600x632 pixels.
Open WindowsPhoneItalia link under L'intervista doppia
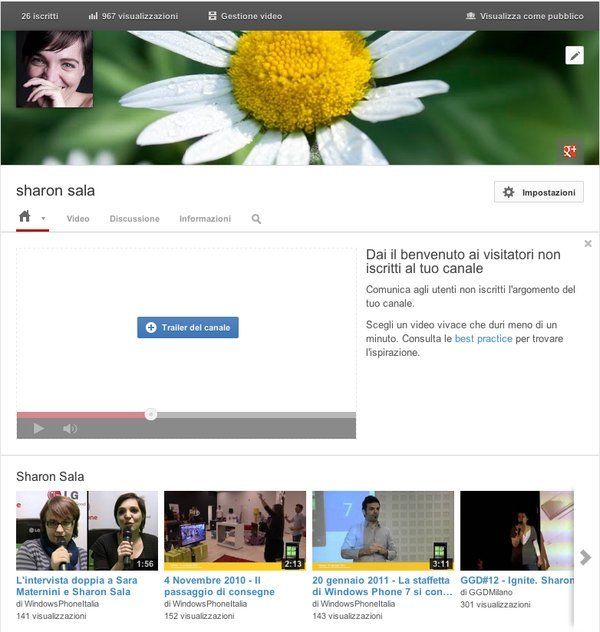(61, 604)
